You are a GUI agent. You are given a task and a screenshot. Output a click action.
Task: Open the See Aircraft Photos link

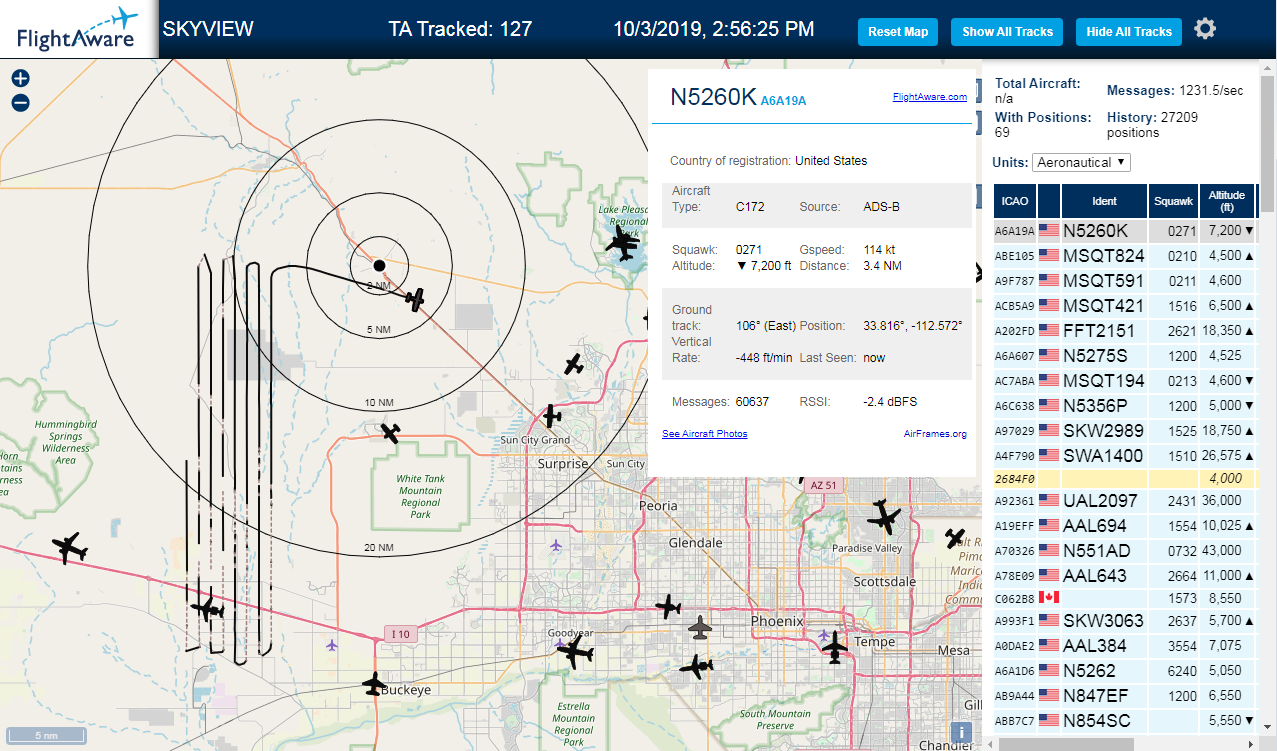[x=705, y=434]
